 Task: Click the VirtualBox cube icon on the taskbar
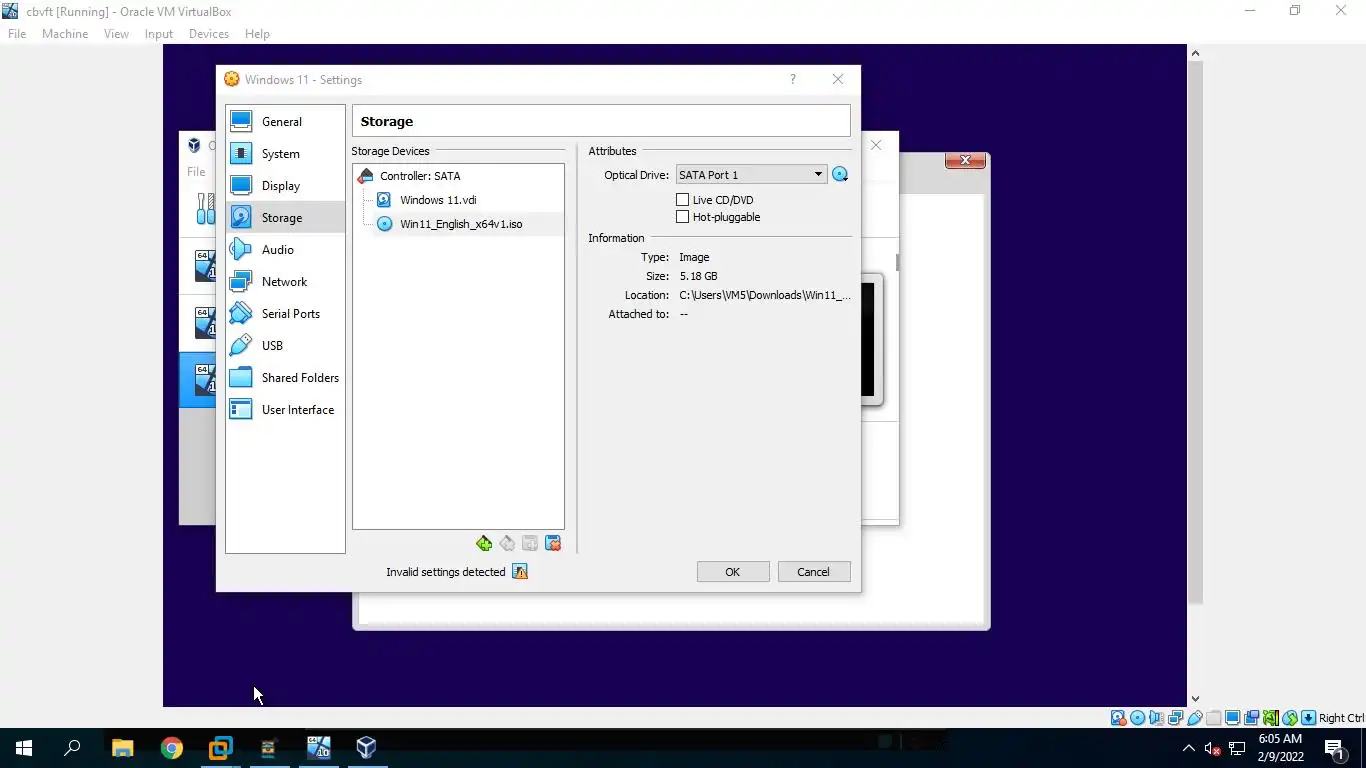(366, 747)
